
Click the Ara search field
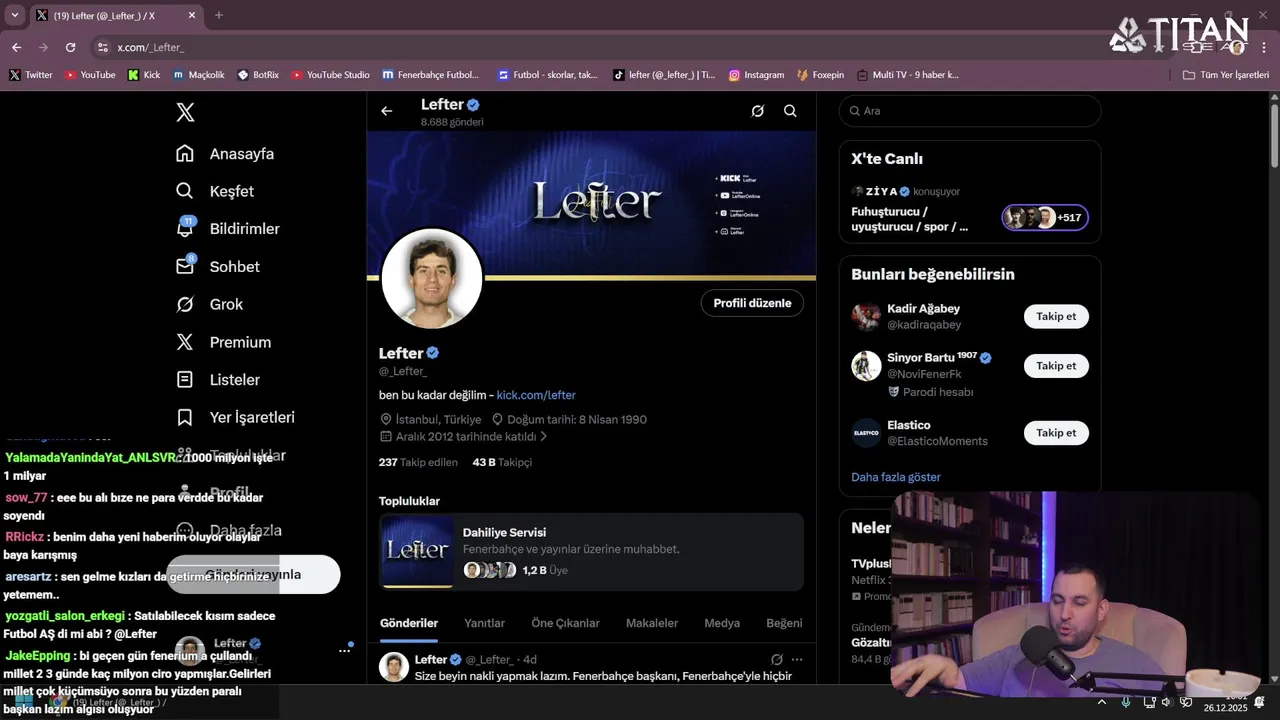[970, 111]
